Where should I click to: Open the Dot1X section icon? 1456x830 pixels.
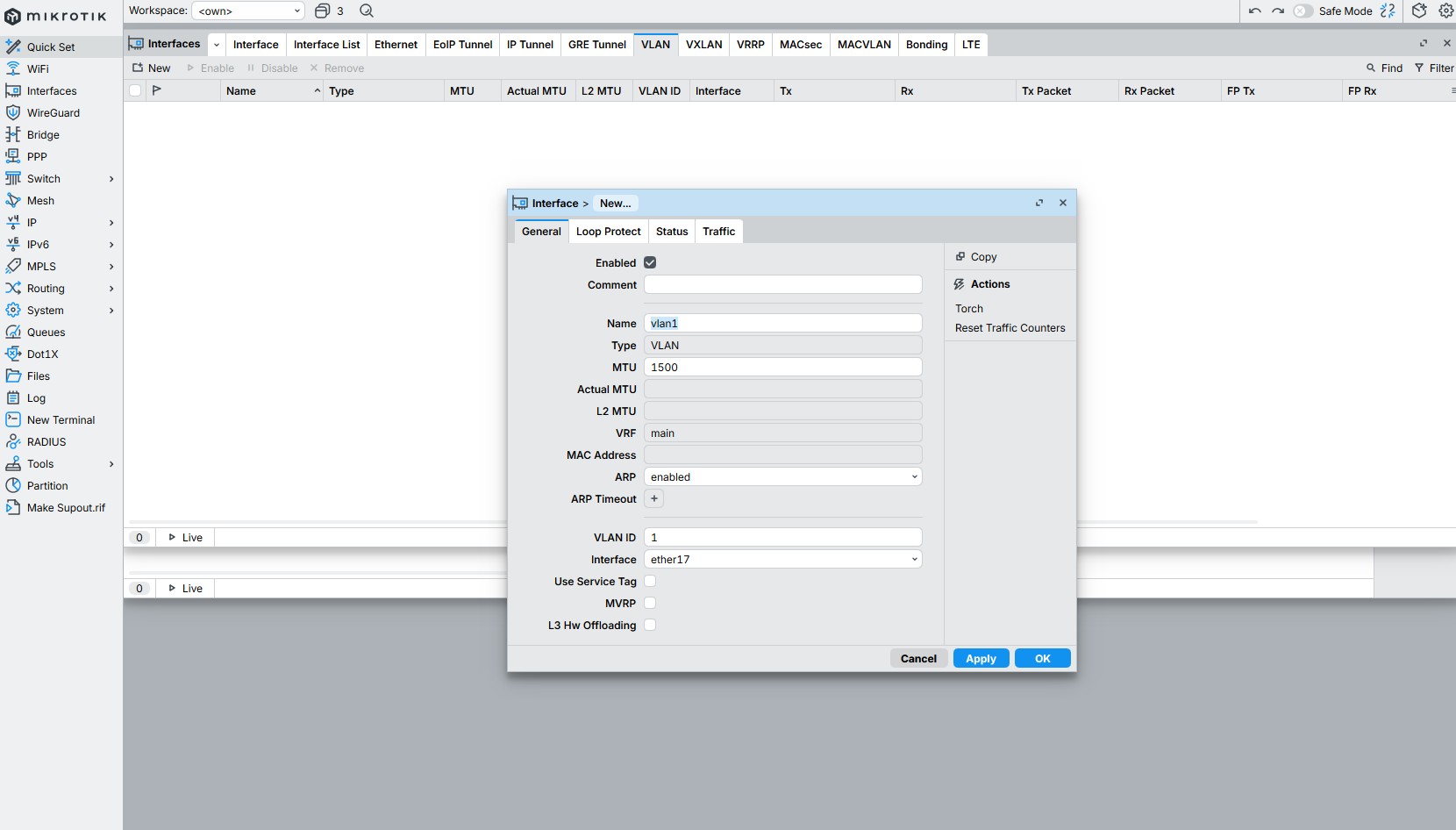(x=13, y=354)
